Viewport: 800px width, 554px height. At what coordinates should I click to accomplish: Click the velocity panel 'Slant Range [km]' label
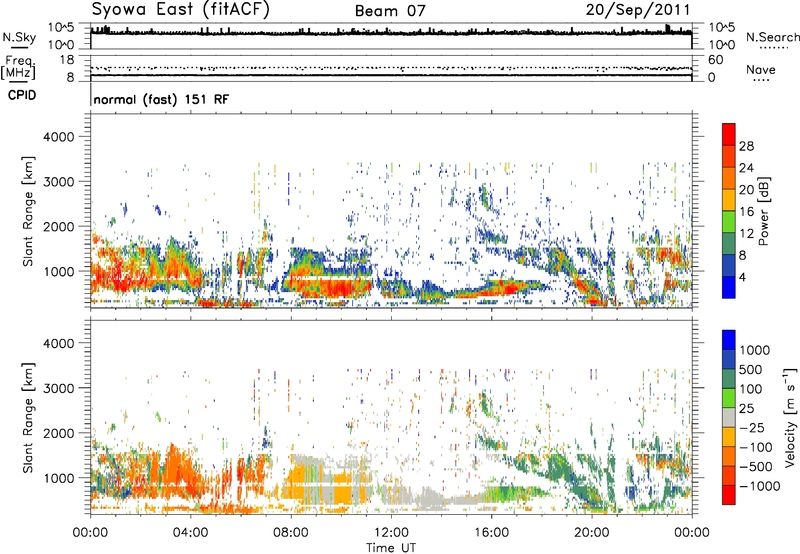click(x=28, y=418)
